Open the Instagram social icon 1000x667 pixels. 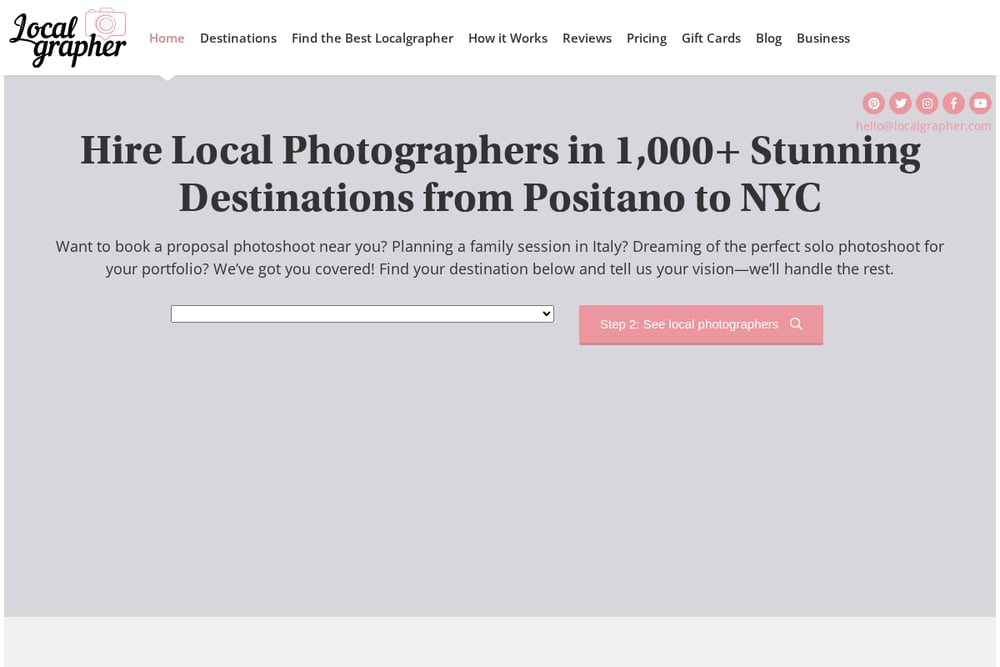927,103
